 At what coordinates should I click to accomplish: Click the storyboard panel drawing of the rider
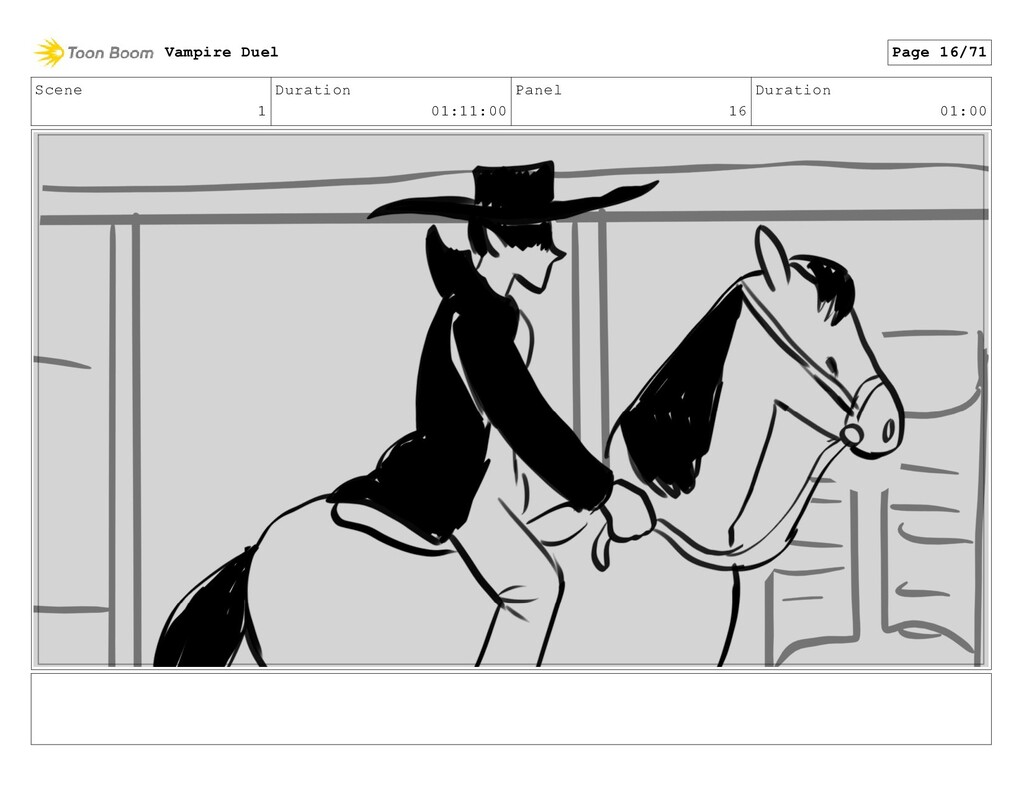coord(511,400)
